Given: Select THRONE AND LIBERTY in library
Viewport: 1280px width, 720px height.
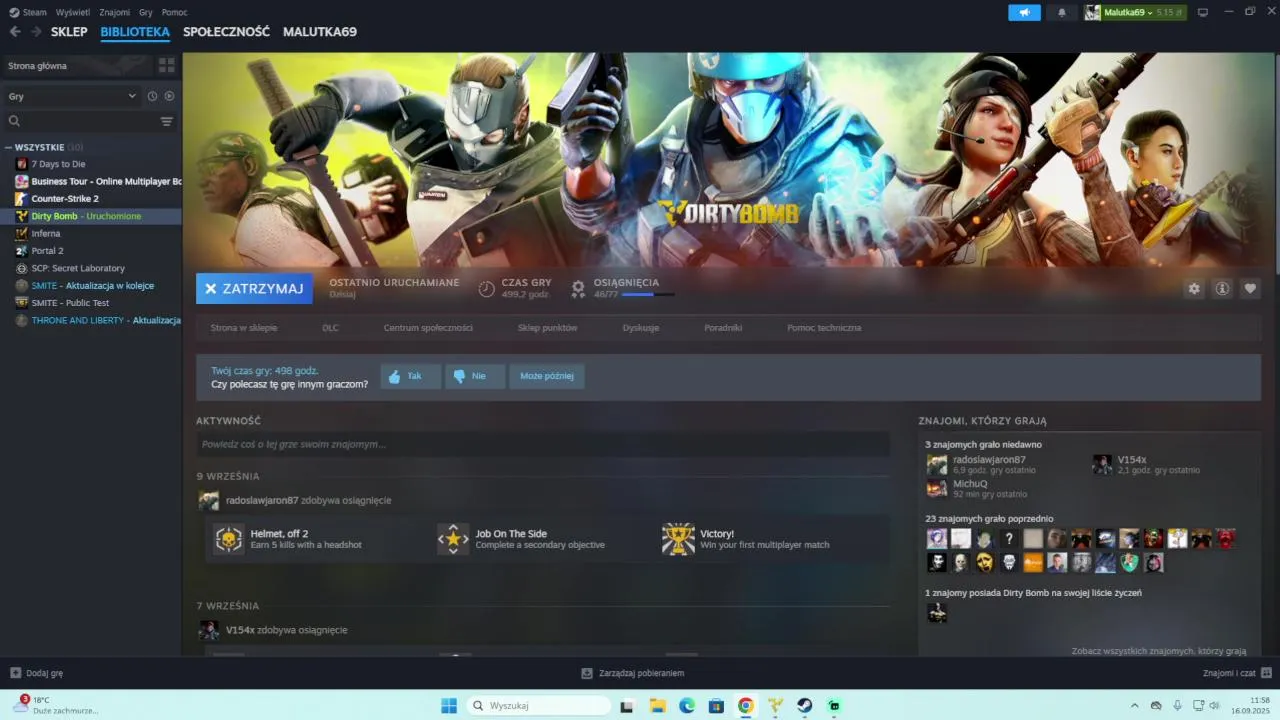Looking at the screenshot, I should point(91,320).
